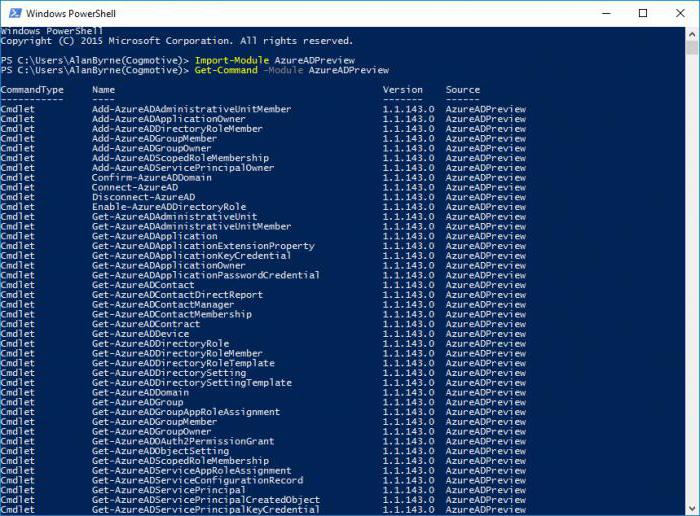The image size is (700, 516).
Task: Click Get-AzureADDevice entry
Action: pyautogui.click(x=140, y=334)
